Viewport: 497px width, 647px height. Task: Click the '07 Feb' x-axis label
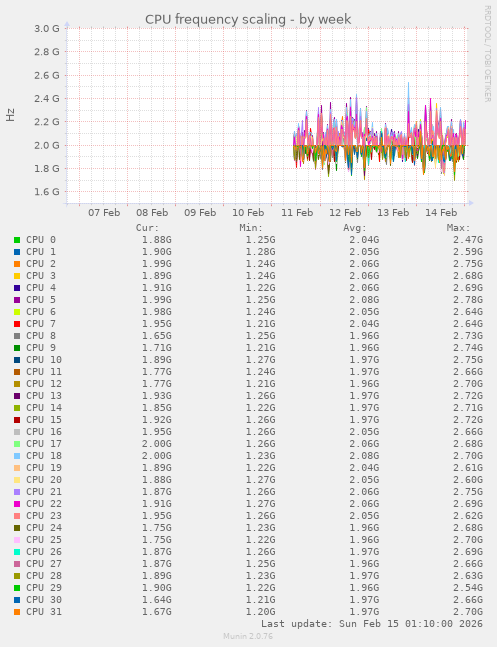coord(104,213)
